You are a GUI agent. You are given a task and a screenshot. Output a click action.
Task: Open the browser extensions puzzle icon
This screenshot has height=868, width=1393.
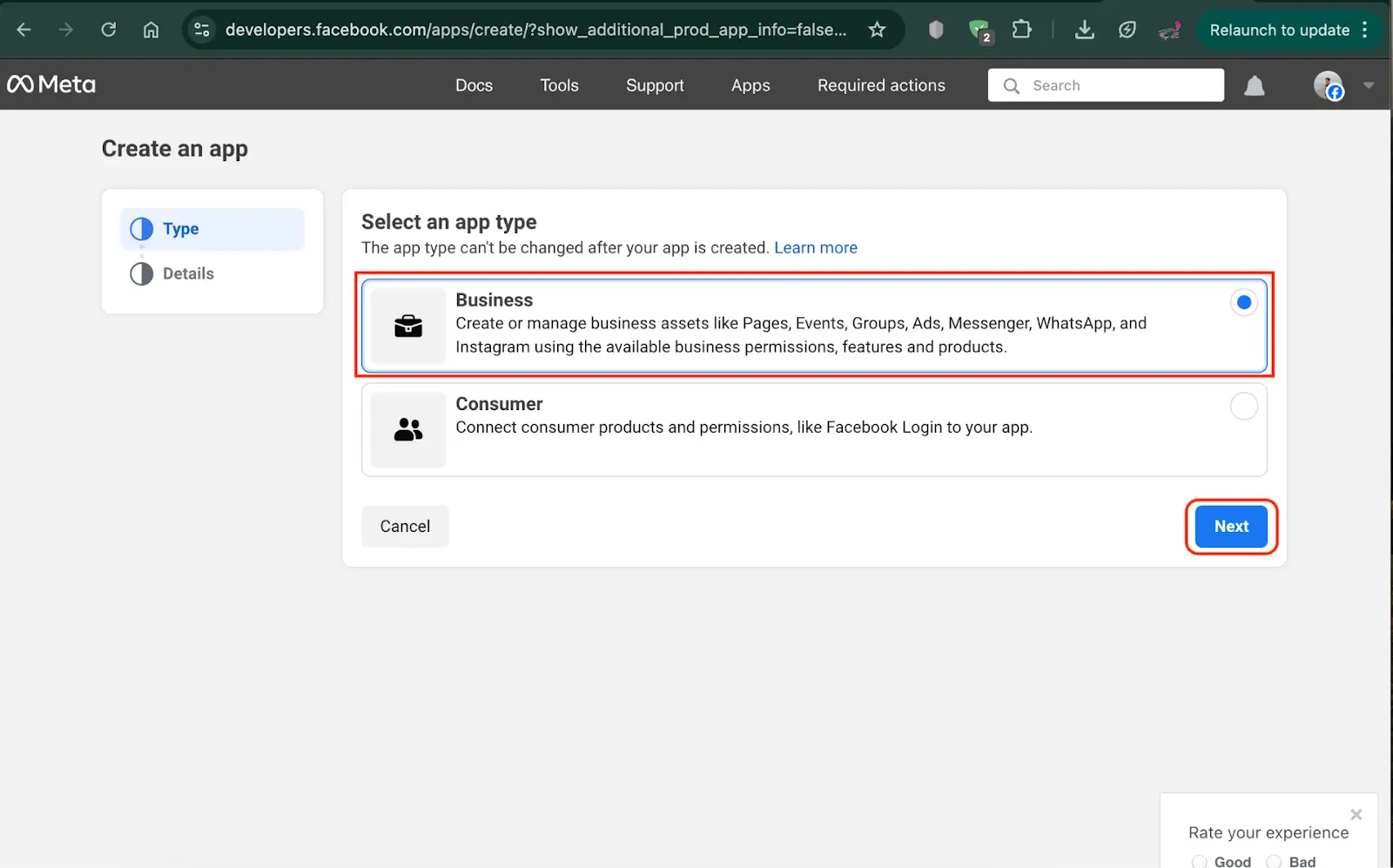tap(1021, 30)
